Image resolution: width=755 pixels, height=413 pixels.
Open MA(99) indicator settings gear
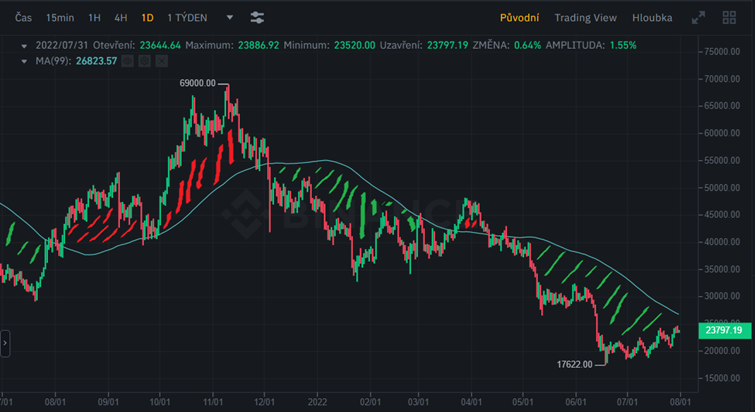click(143, 61)
